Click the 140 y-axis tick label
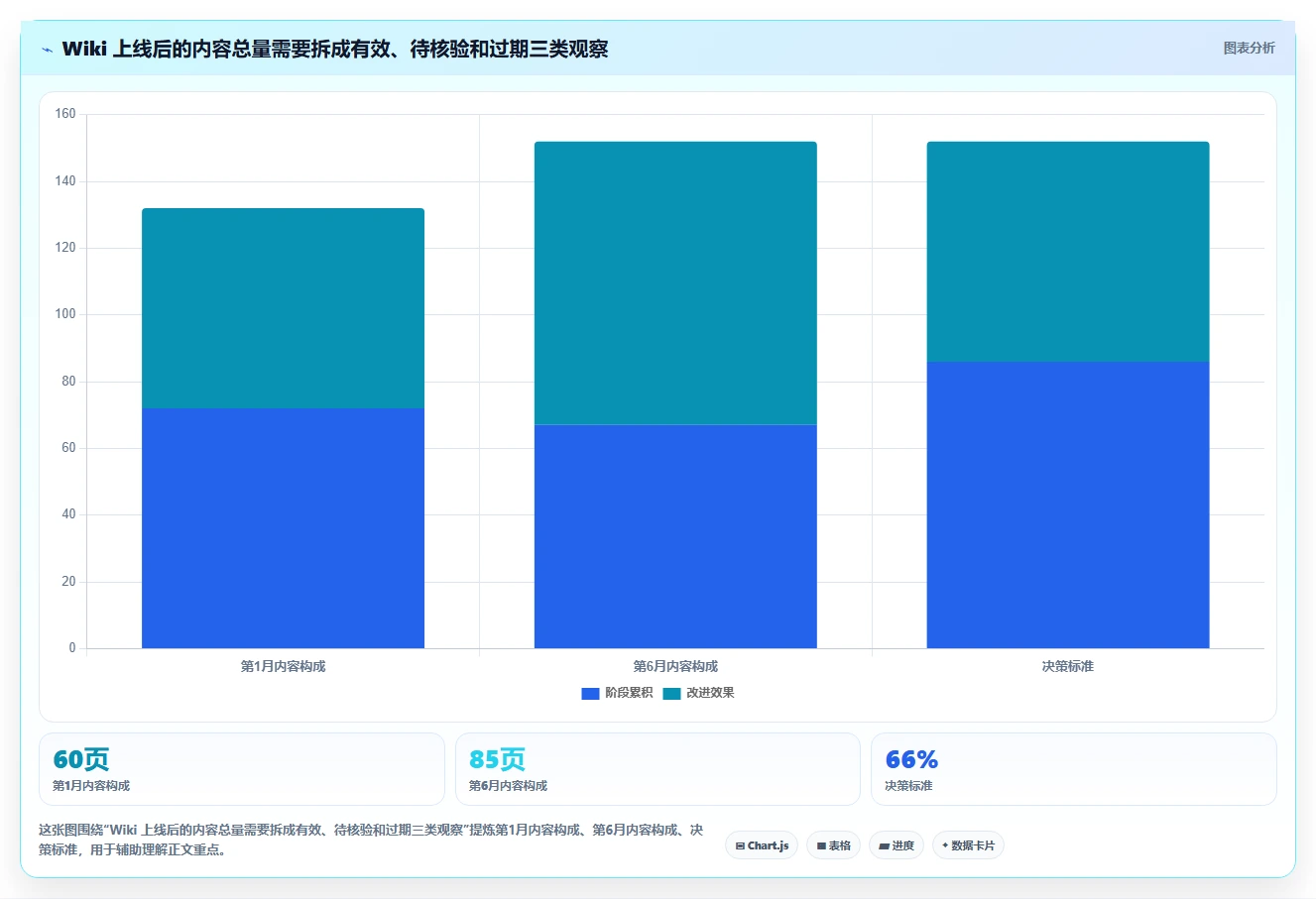 coord(65,181)
